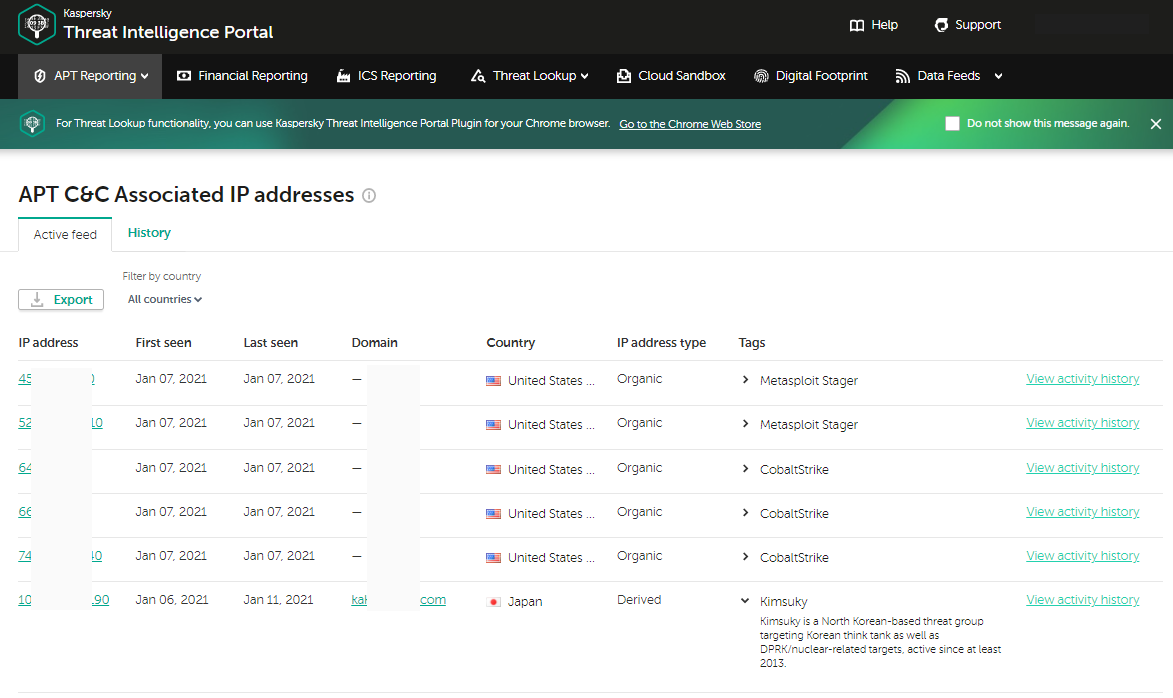The image size is (1173, 698).
Task: Click the Export button
Action: (x=61, y=299)
